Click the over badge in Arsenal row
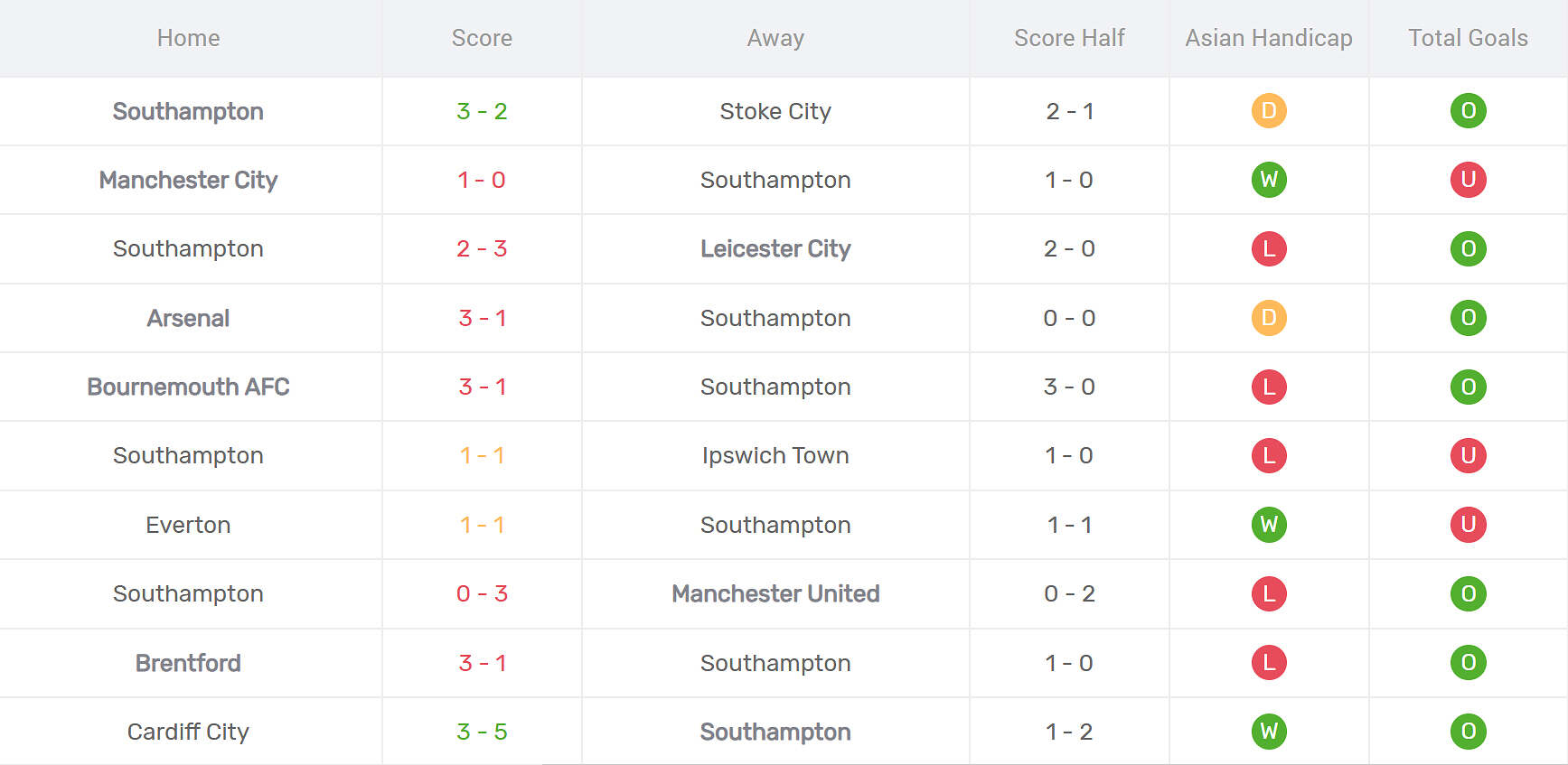Image resolution: width=1568 pixels, height=765 pixels. [1468, 318]
